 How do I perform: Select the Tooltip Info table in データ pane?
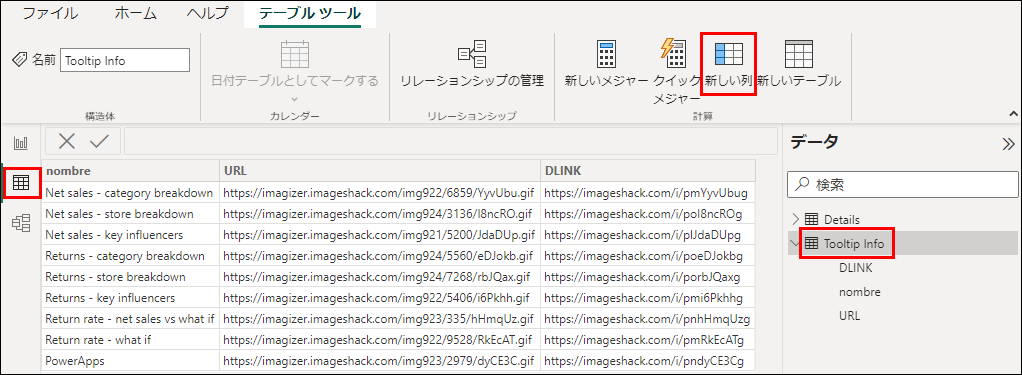click(854, 244)
